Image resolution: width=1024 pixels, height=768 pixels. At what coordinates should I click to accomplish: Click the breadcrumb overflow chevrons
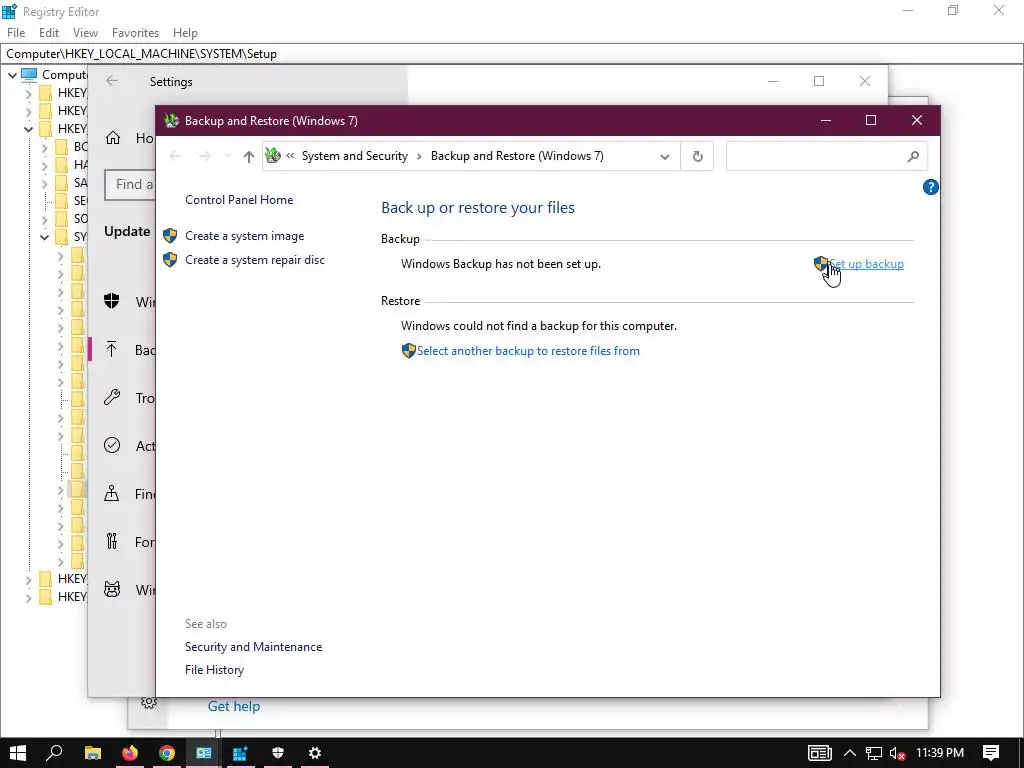click(x=290, y=156)
